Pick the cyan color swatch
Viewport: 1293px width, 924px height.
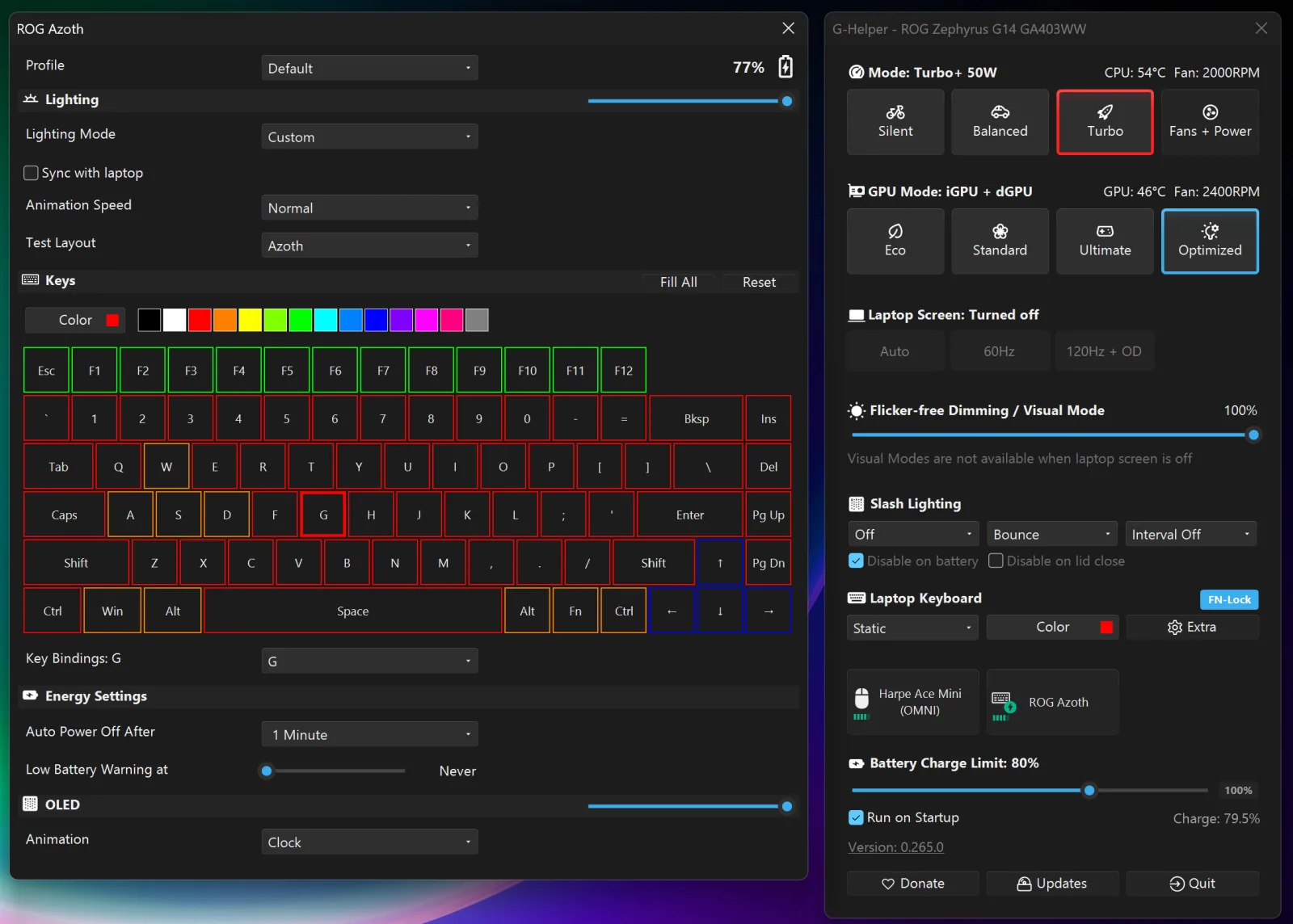pyautogui.click(x=326, y=320)
